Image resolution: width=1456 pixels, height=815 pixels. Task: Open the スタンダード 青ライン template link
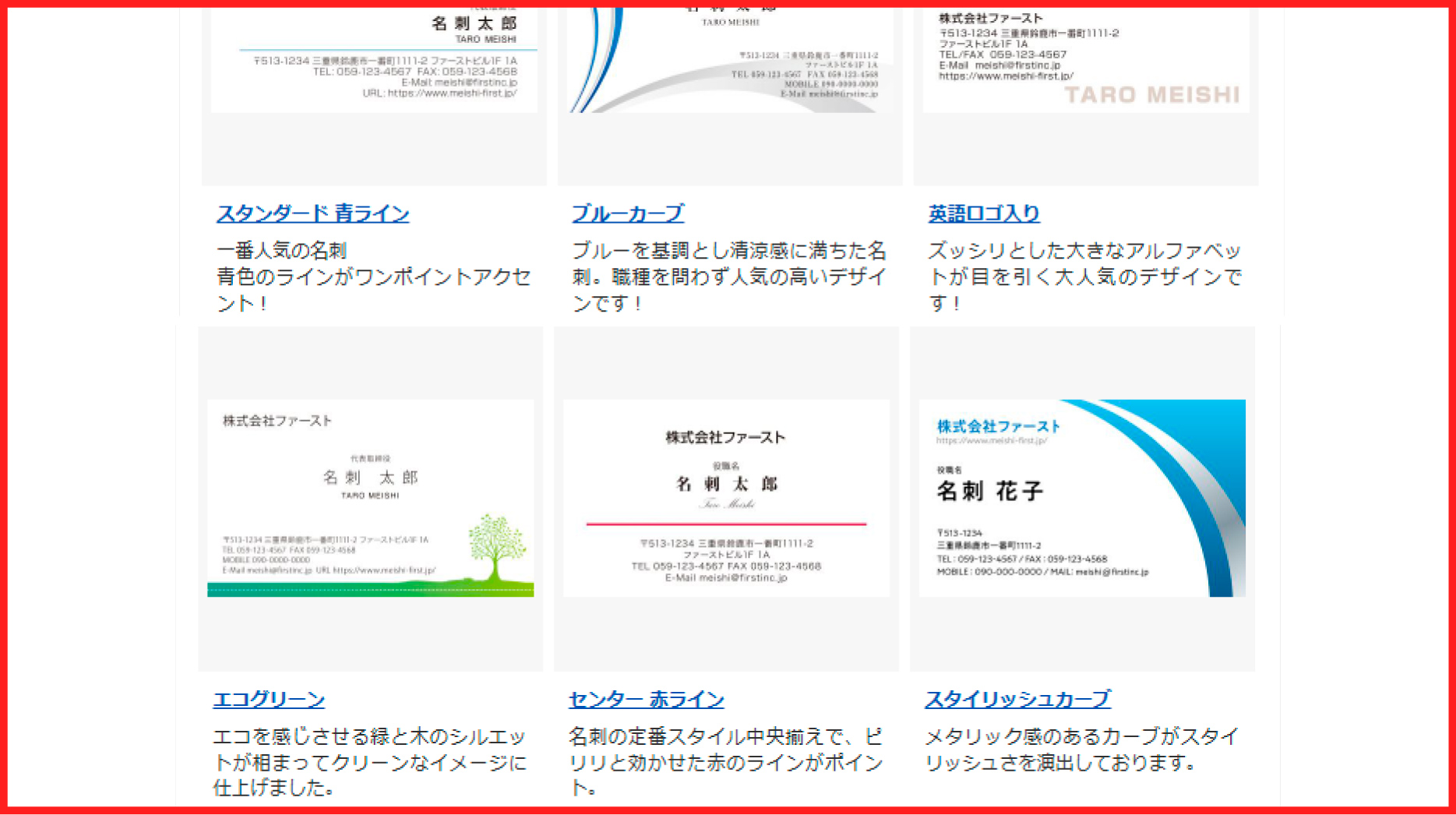[x=312, y=213]
